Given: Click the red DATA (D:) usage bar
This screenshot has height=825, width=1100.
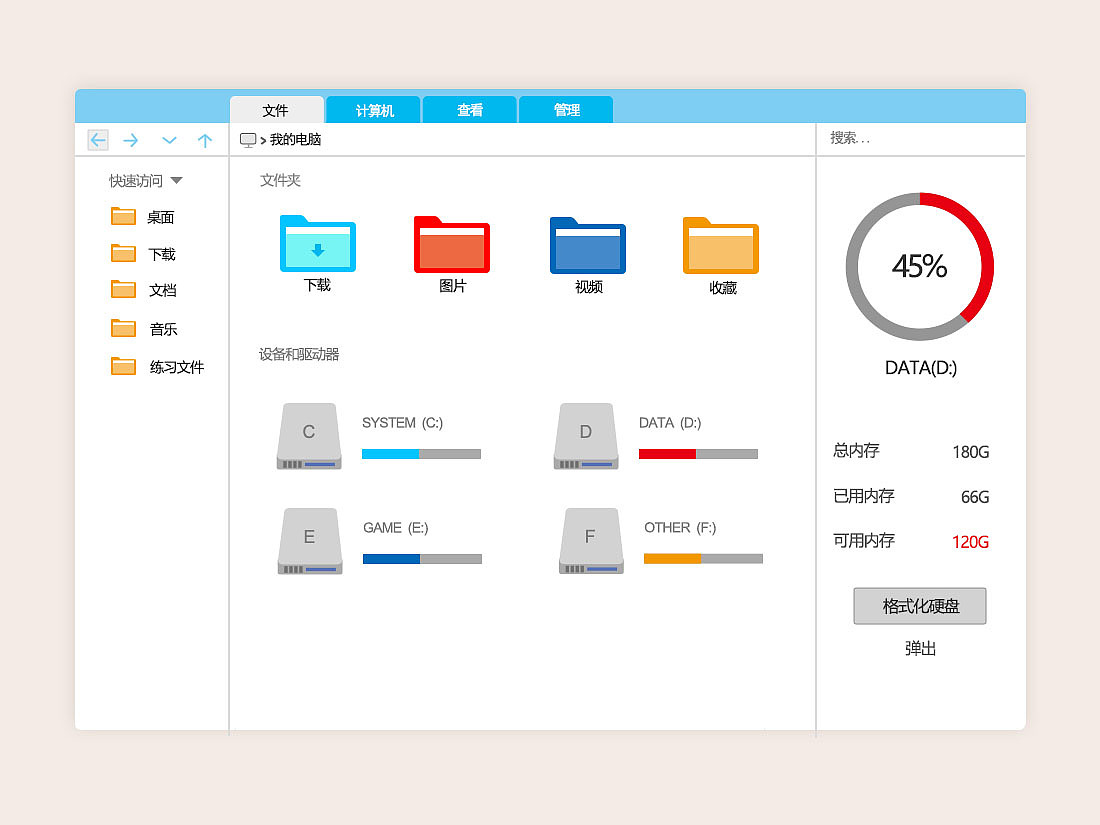Looking at the screenshot, I should (x=698, y=454).
